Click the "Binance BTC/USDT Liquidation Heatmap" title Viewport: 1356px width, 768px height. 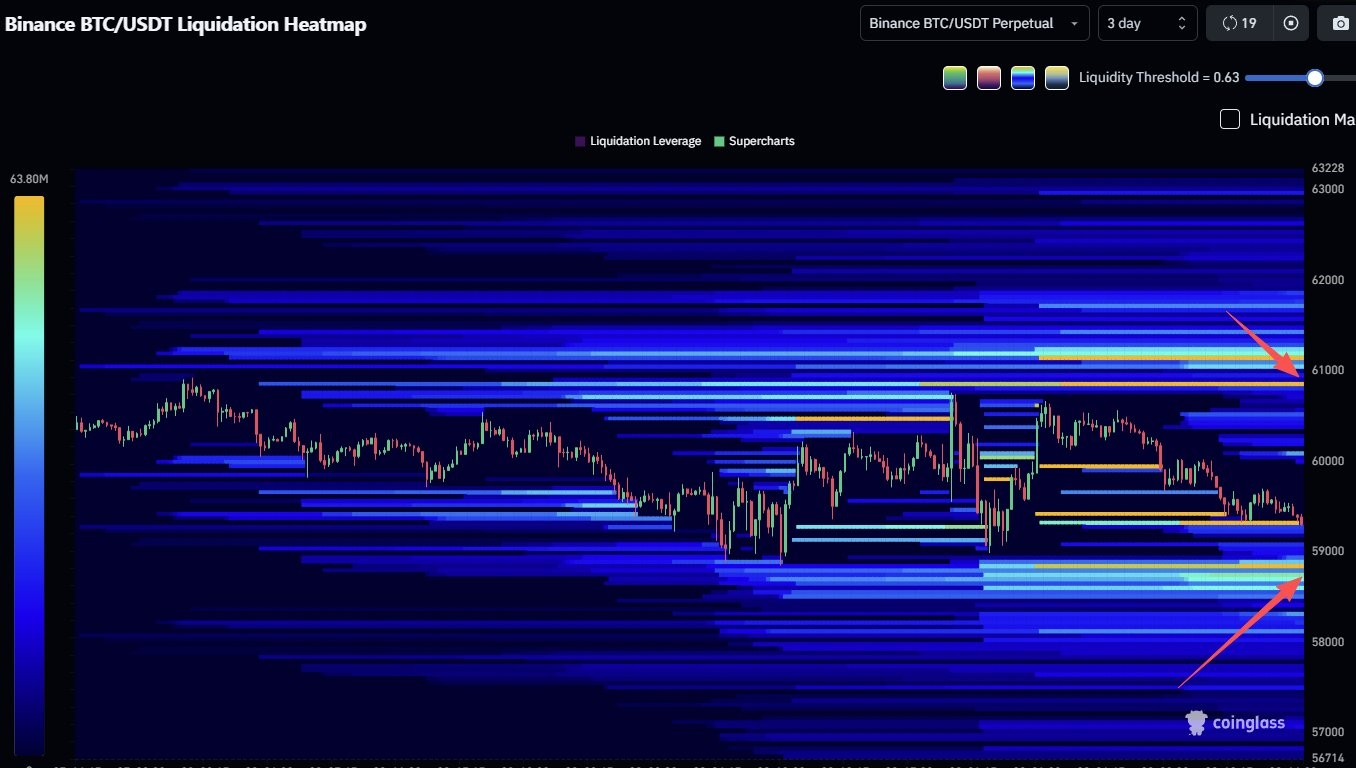coord(186,24)
